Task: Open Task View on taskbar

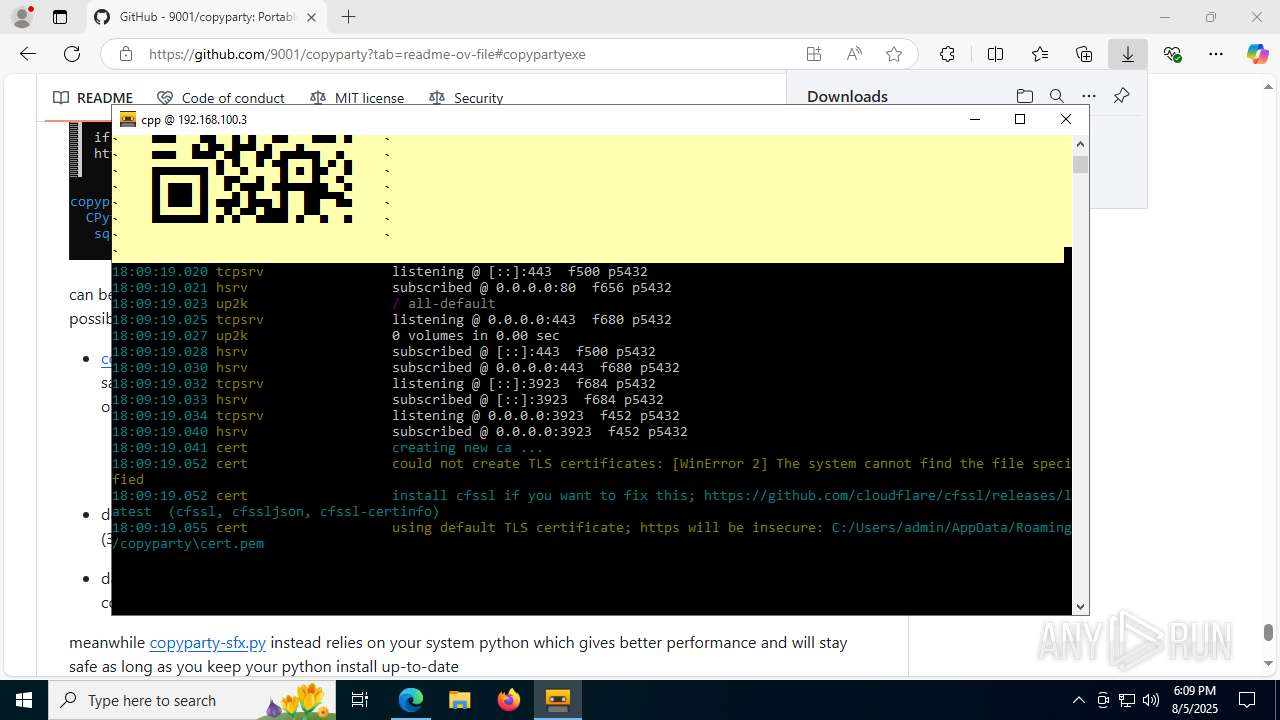Action: pyautogui.click(x=361, y=700)
